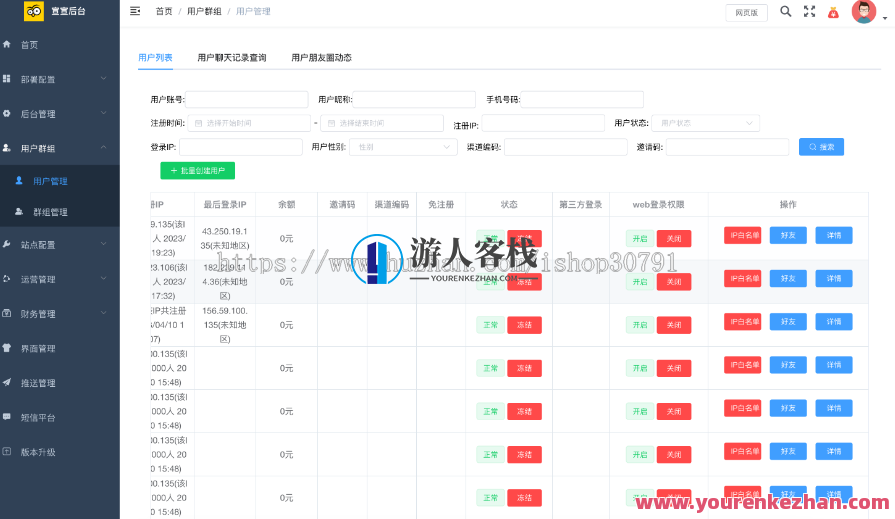
Task: Click 详情 for row 156.59.100.135
Action: pos(834,321)
